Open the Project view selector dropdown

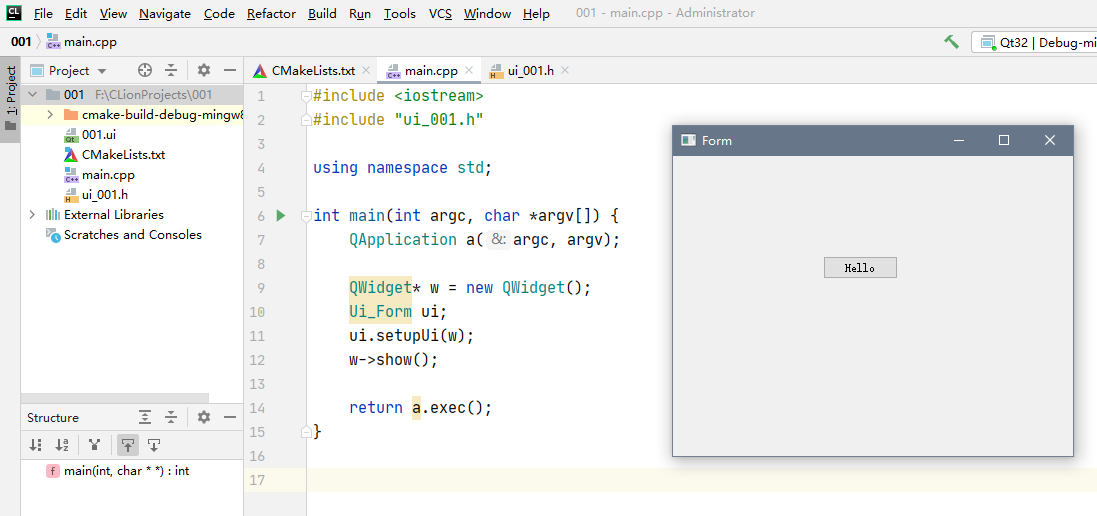(x=69, y=71)
